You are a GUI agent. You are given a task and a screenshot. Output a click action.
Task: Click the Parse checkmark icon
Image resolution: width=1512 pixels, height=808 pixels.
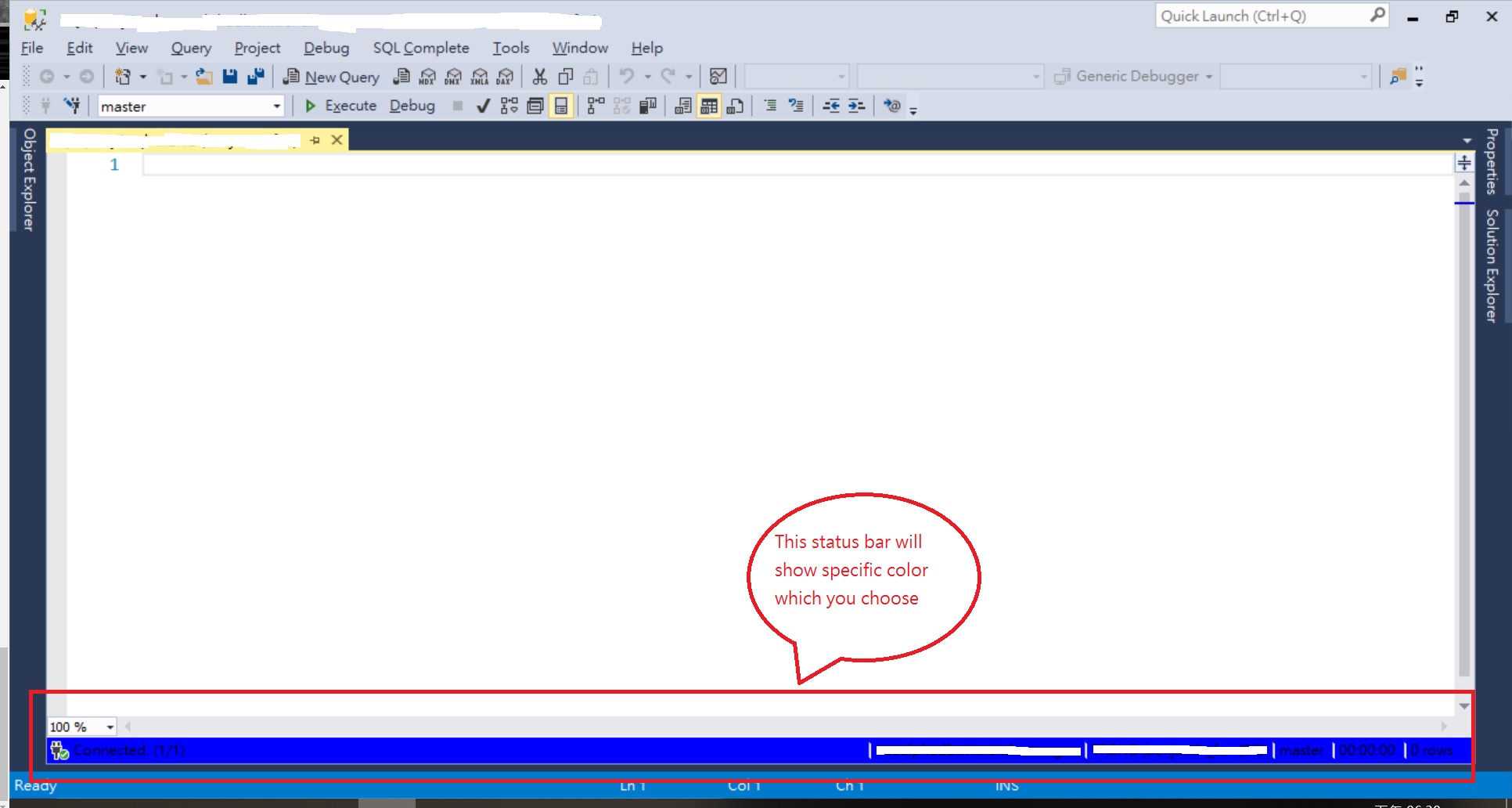point(483,106)
